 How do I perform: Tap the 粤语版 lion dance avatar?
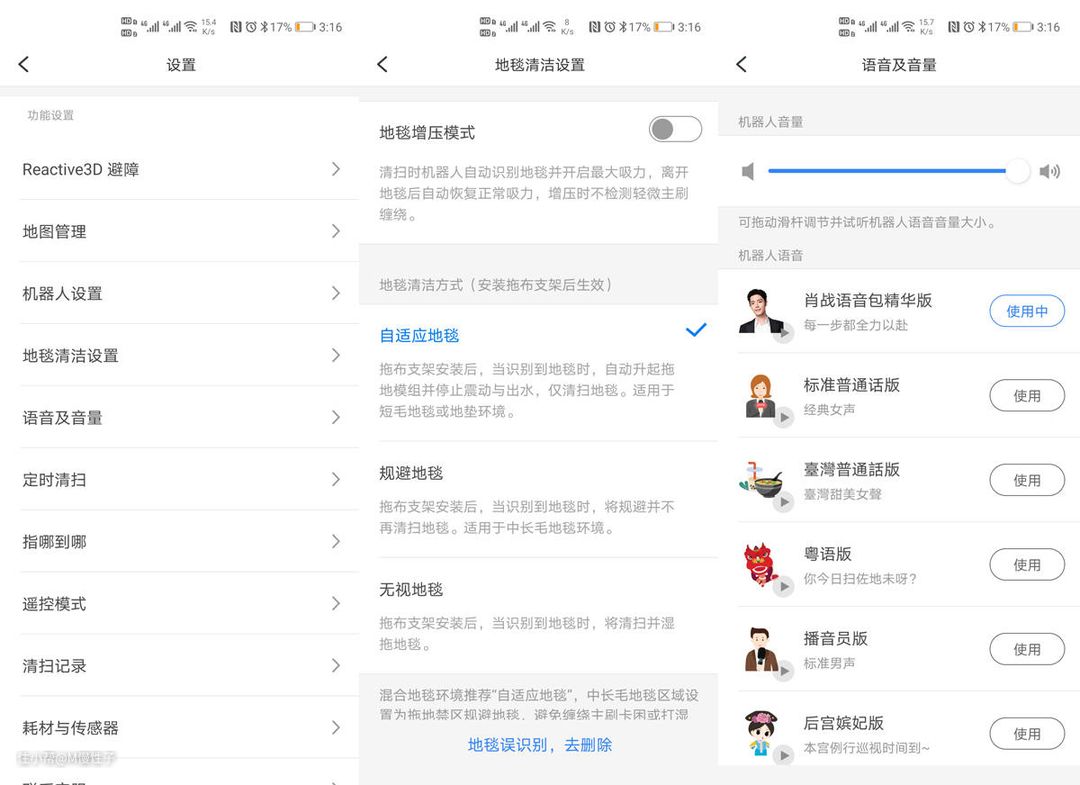coord(762,565)
